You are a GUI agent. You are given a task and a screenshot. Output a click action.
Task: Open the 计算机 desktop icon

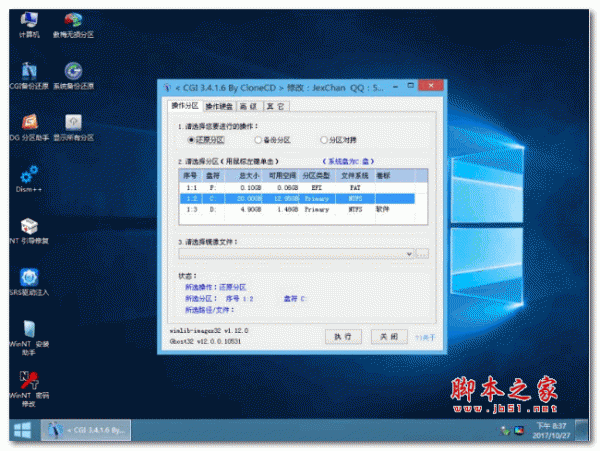(29, 25)
